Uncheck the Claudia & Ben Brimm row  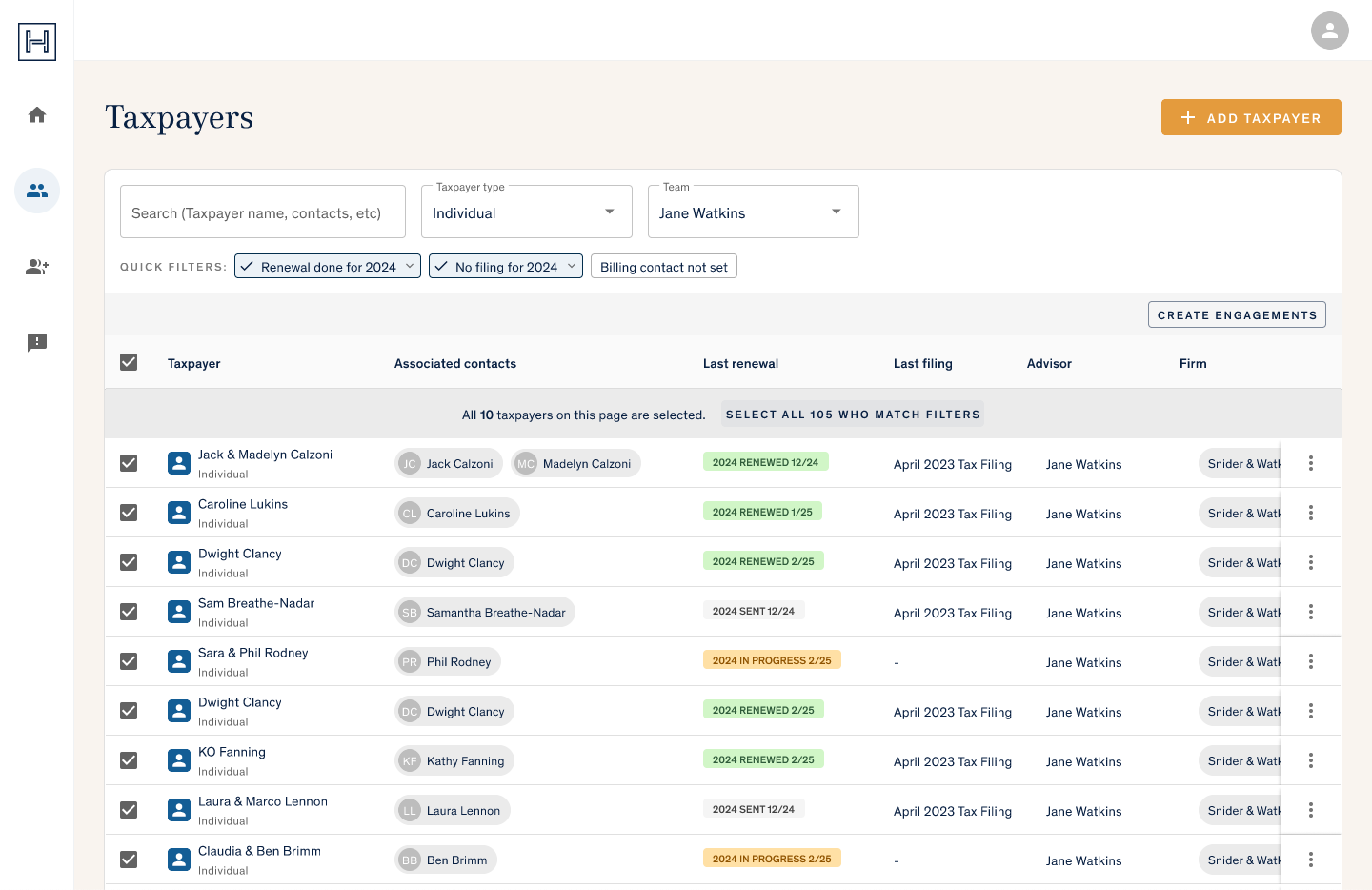click(x=129, y=860)
